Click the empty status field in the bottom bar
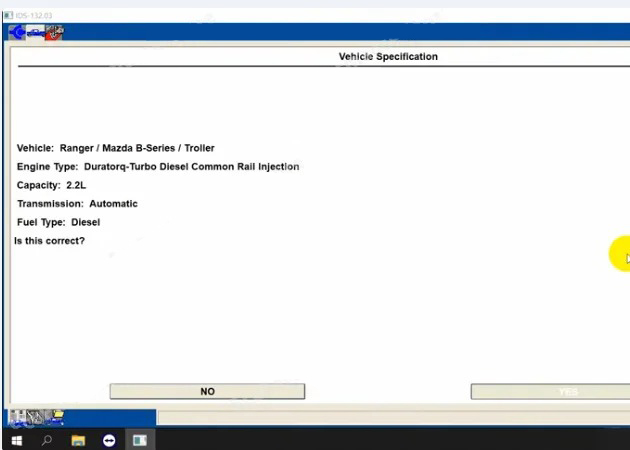630x450 pixels. pos(393,417)
